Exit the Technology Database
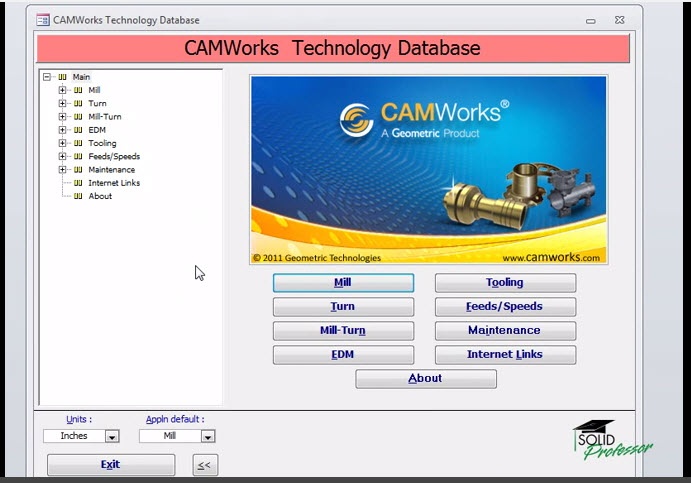Screen dimensions: 691x483 (111, 464)
